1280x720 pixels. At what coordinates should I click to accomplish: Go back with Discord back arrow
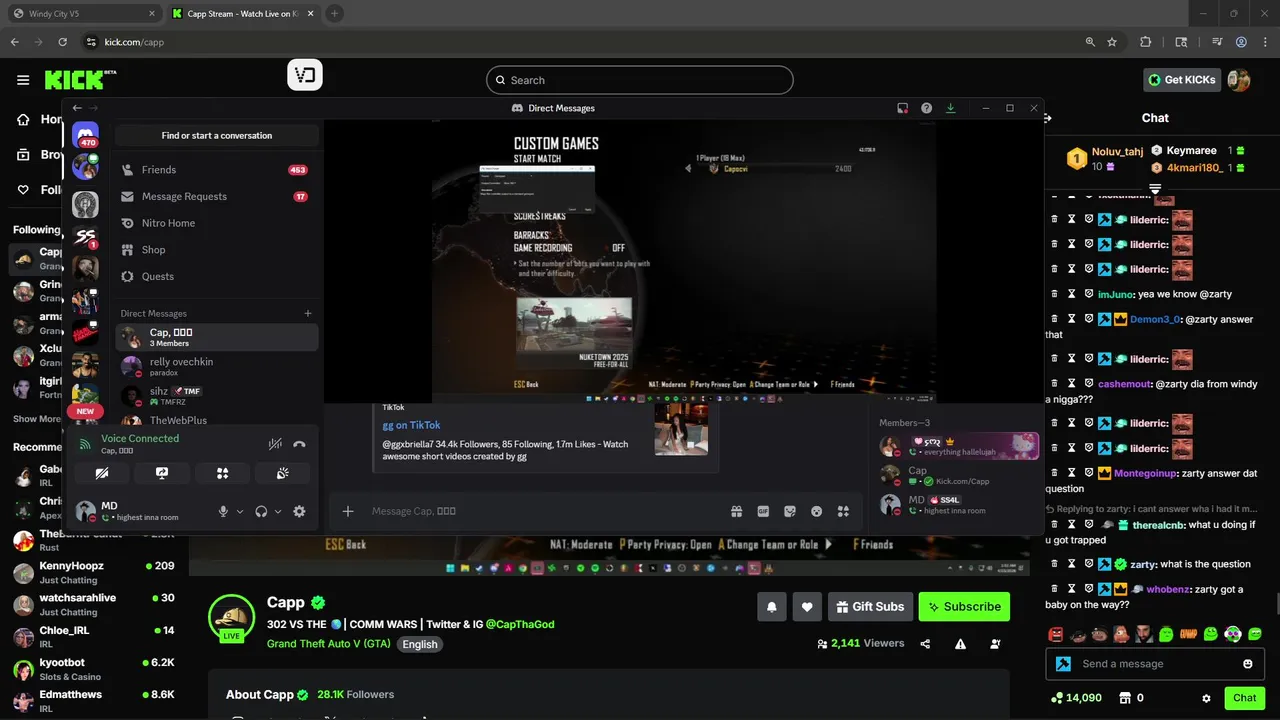click(x=77, y=108)
